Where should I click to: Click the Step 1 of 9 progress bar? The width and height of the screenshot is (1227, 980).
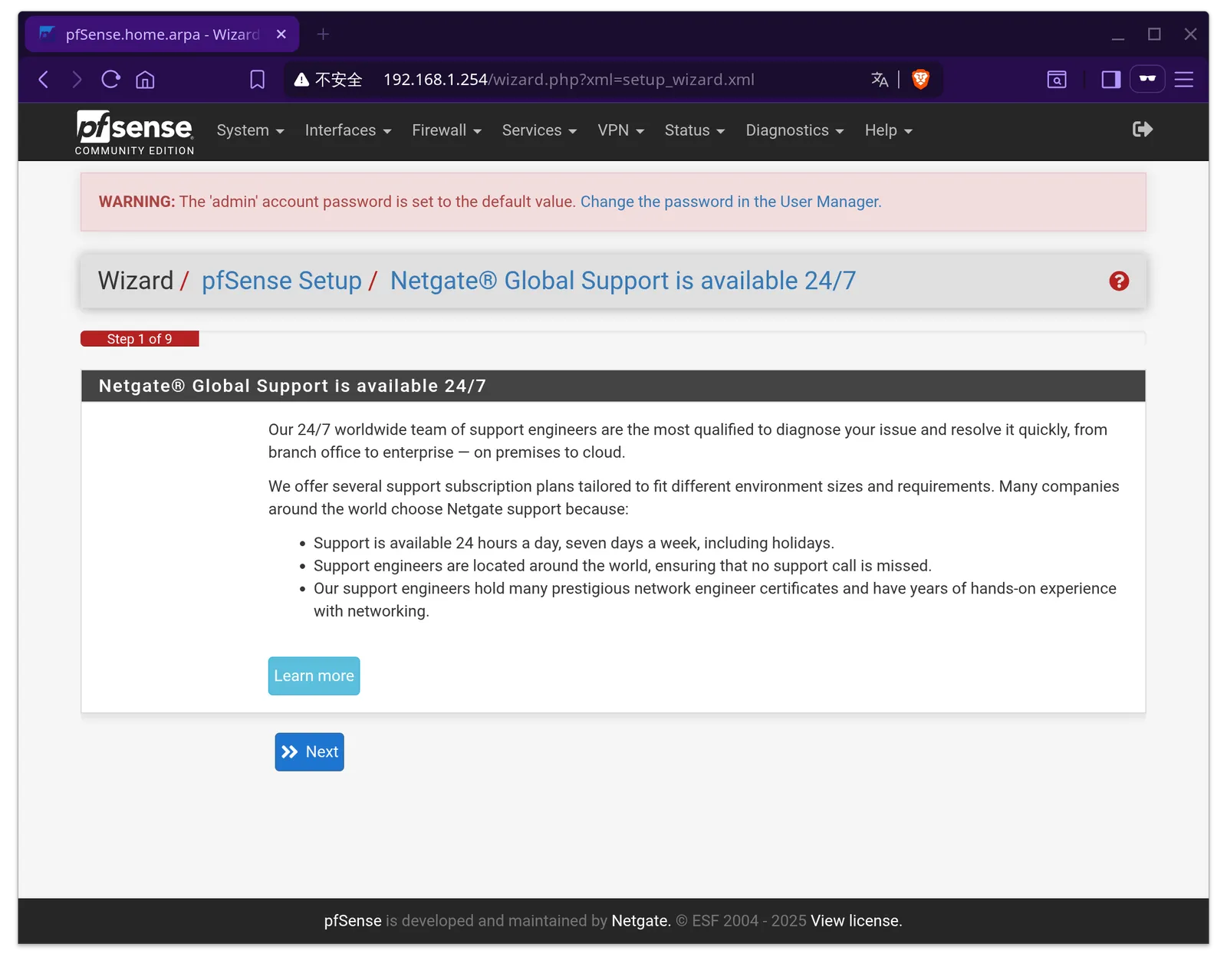pyautogui.click(x=140, y=339)
